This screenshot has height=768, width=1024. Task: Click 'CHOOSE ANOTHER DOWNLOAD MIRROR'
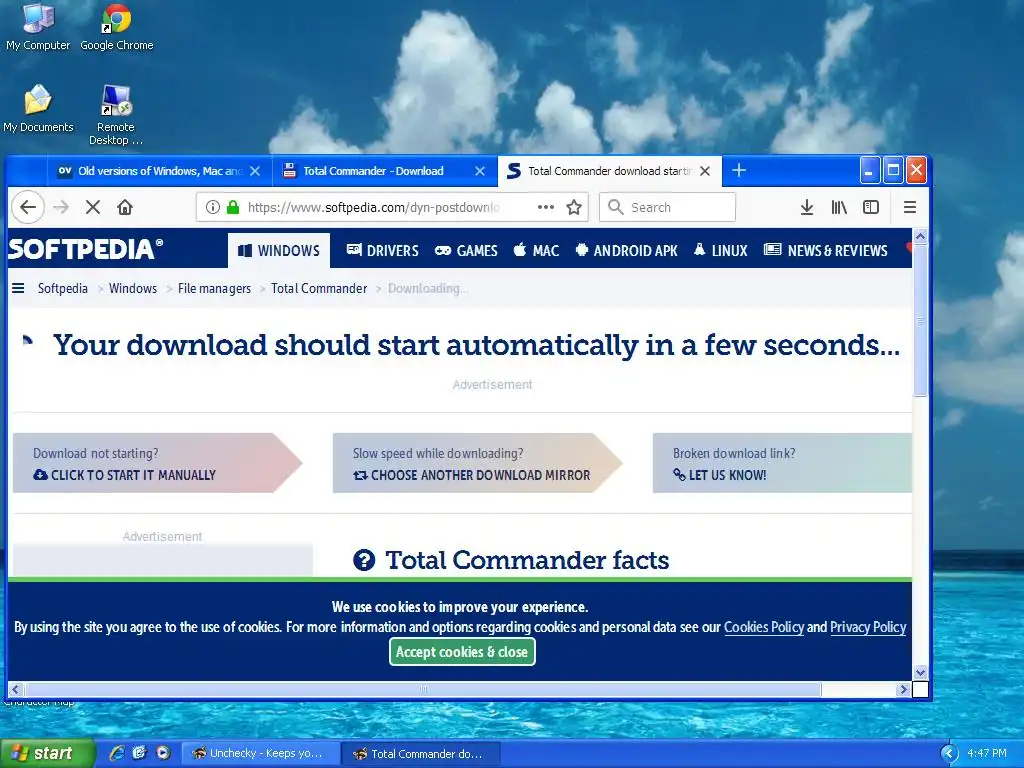click(x=472, y=475)
